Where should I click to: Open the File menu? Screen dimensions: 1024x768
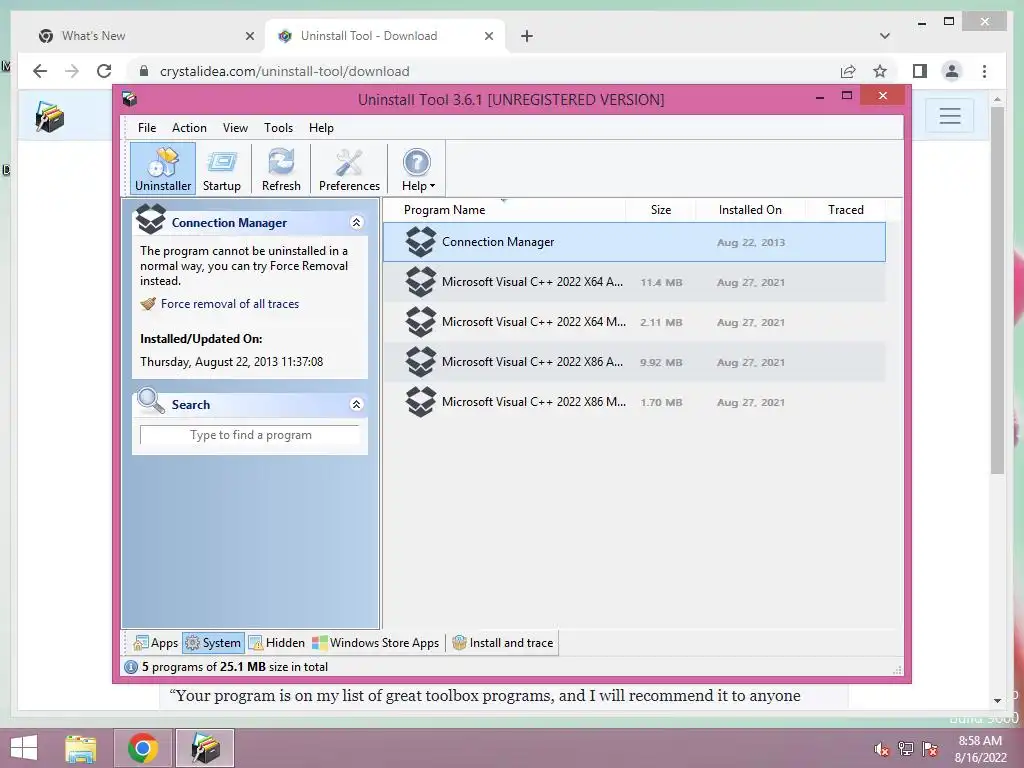(147, 128)
